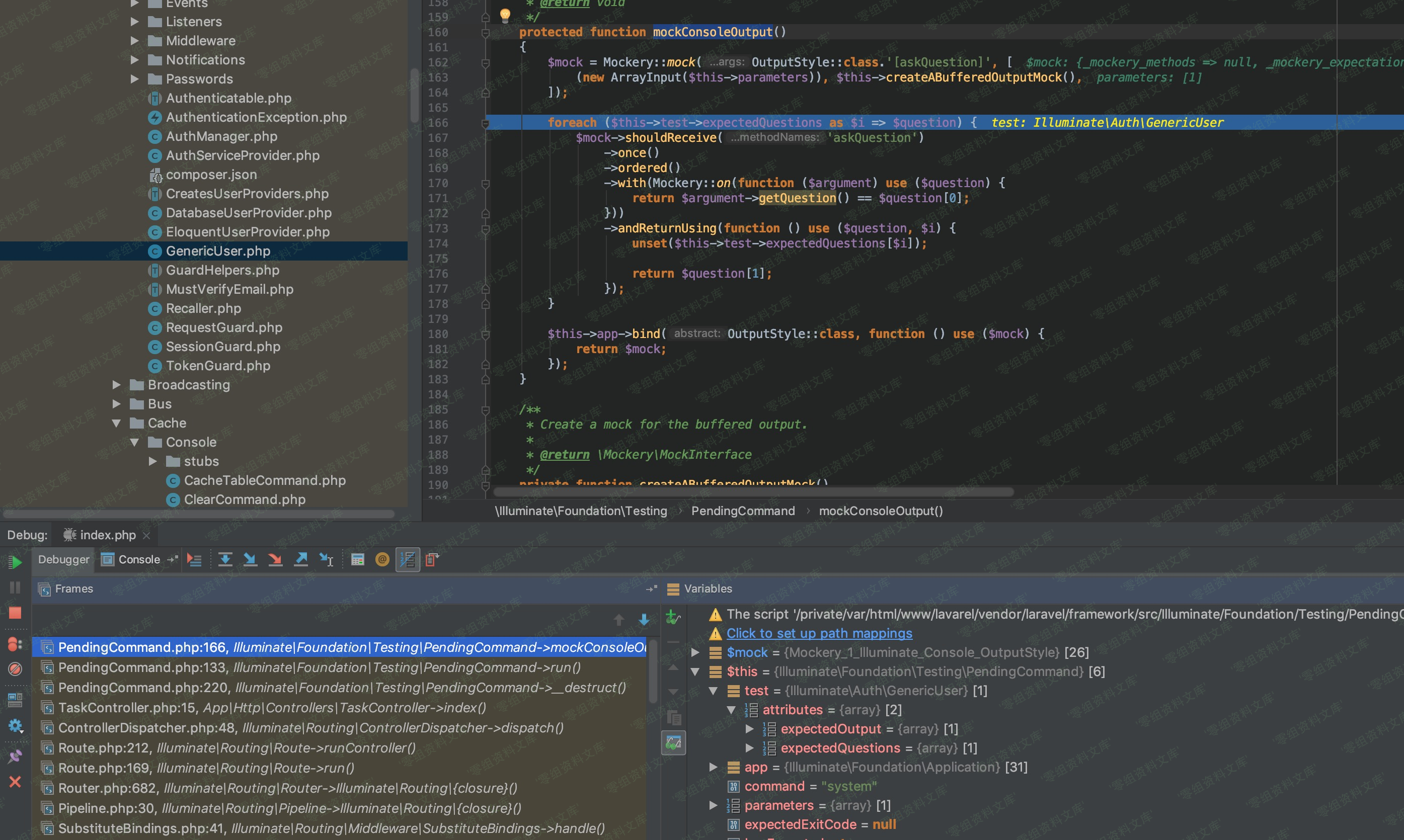The width and height of the screenshot is (1404, 840).
Task: Expand the $mock variable node
Action: pos(695,653)
